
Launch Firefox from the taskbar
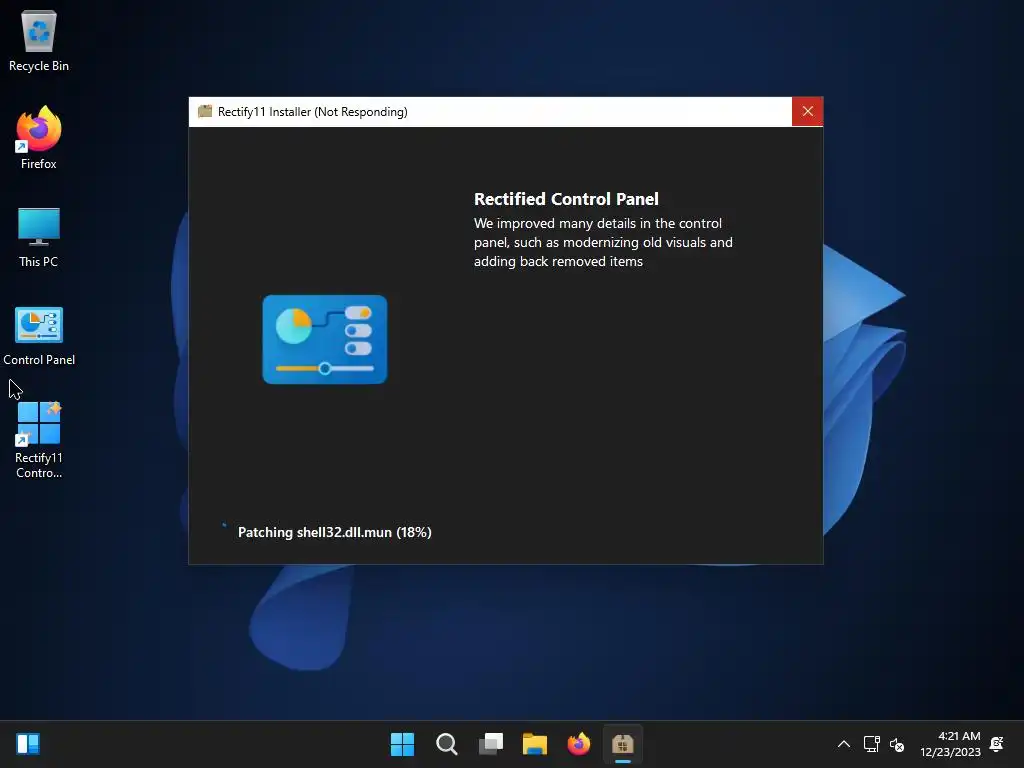point(579,744)
